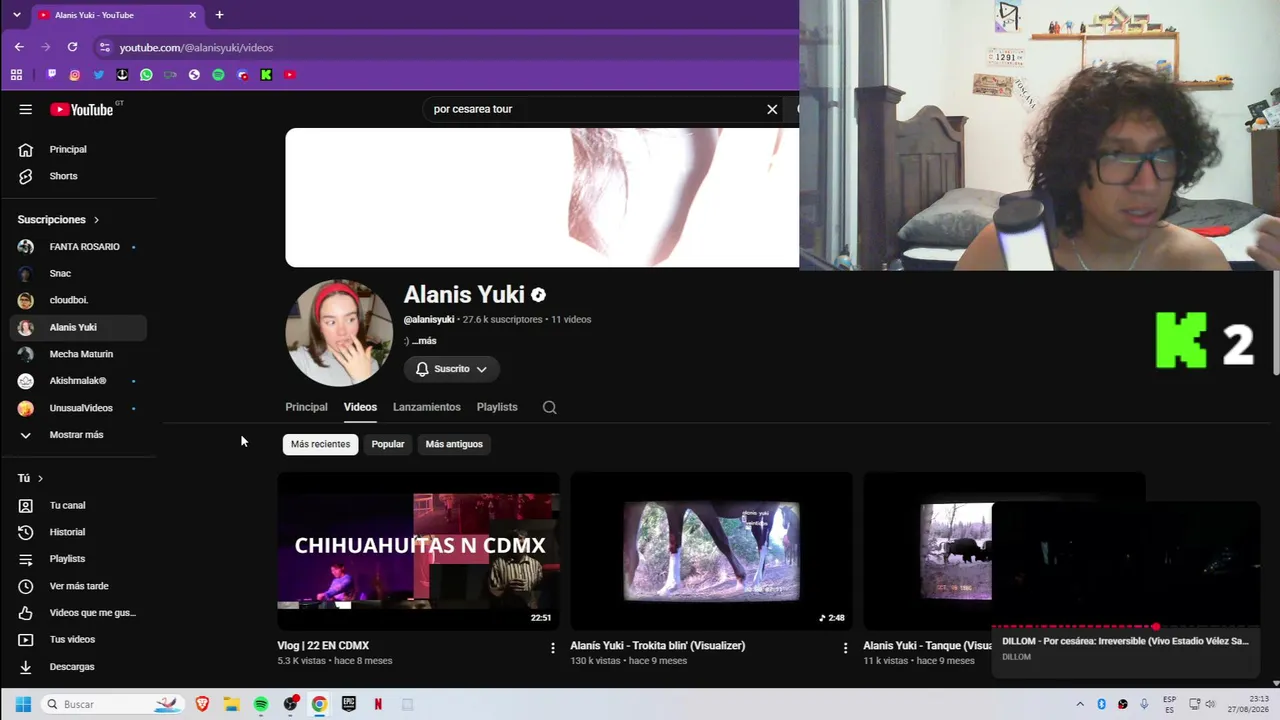Search within the Alanis Yuki channel

pyautogui.click(x=549, y=407)
